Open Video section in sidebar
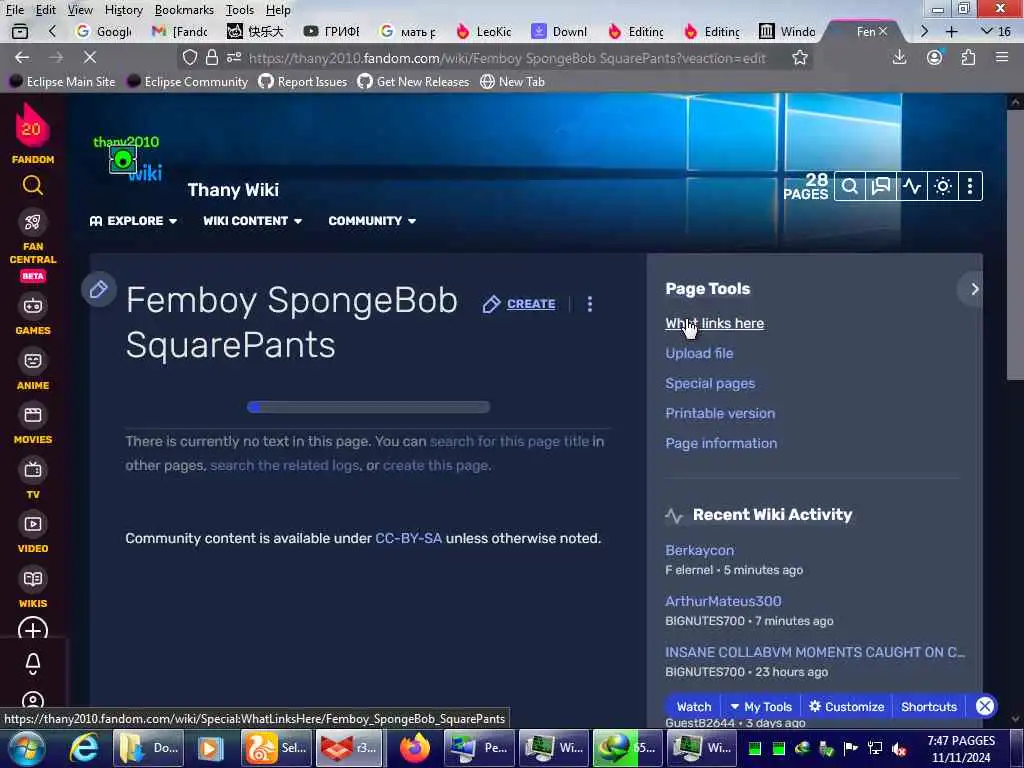The height and width of the screenshot is (768, 1024). (x=33, y=534)
